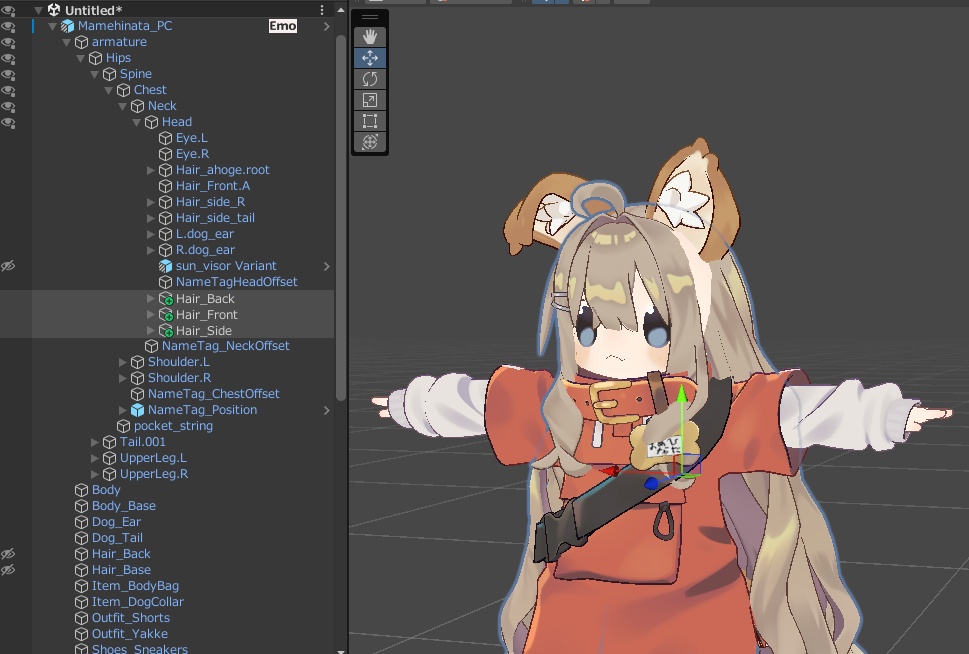Expand Hair_ahoge.root
Image resolution: width=969 pixels, height=654 pixels.
click(150, 170)
